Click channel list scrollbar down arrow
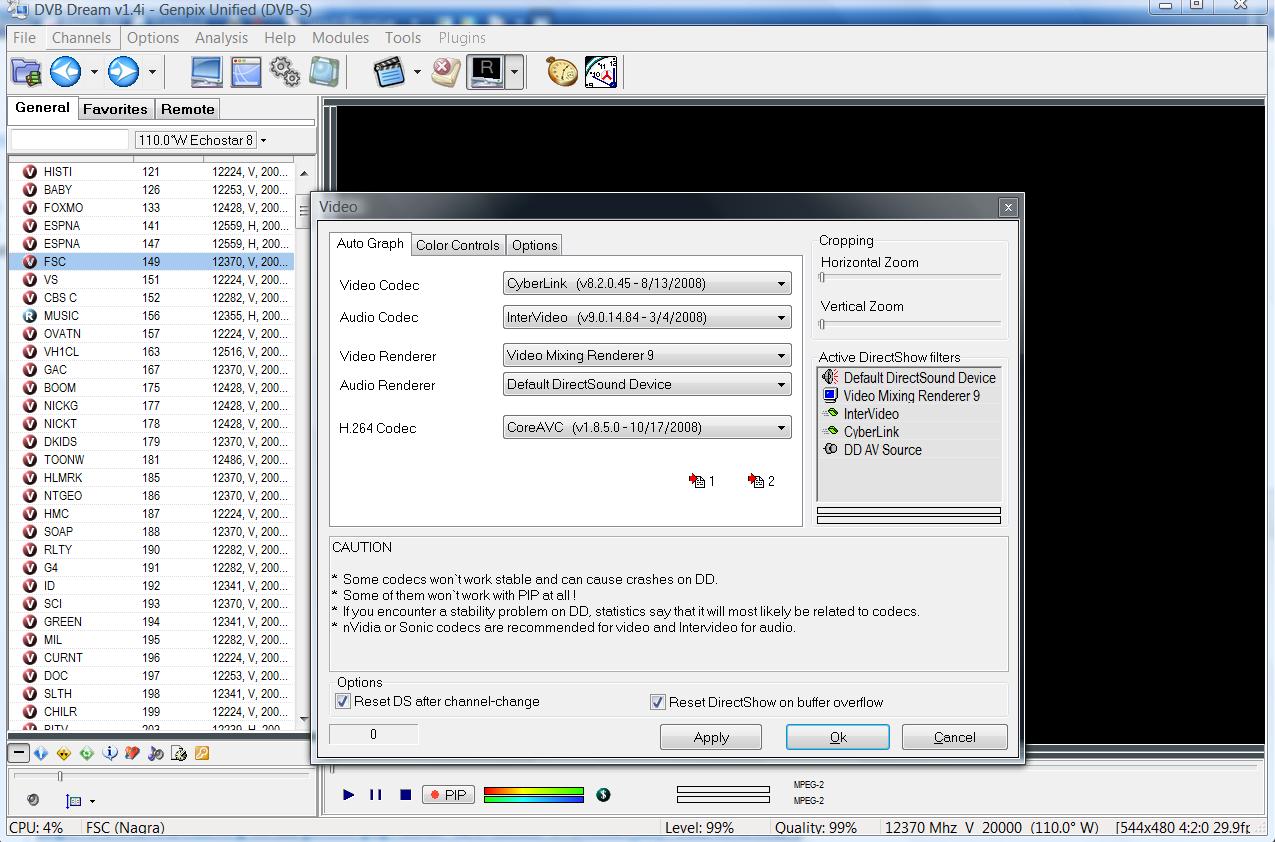The image size is (1275, 842). 304,718
